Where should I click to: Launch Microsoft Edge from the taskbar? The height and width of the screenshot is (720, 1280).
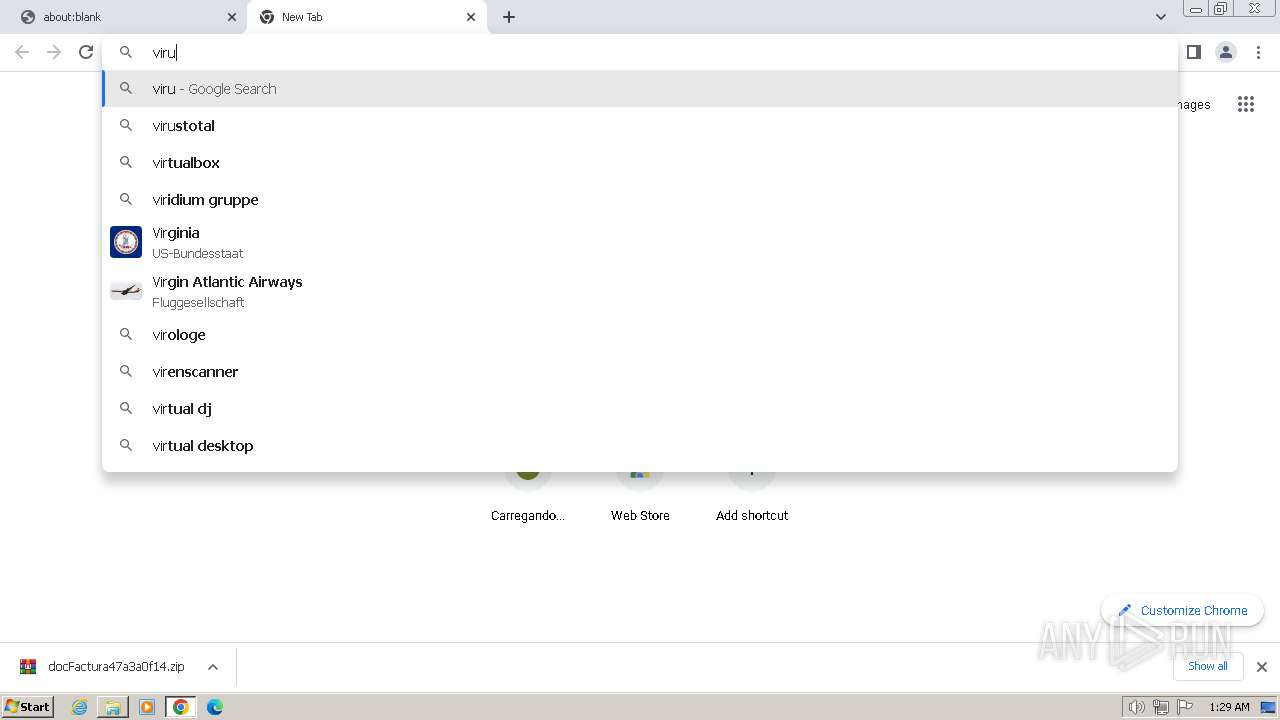(x=214, y=707)
